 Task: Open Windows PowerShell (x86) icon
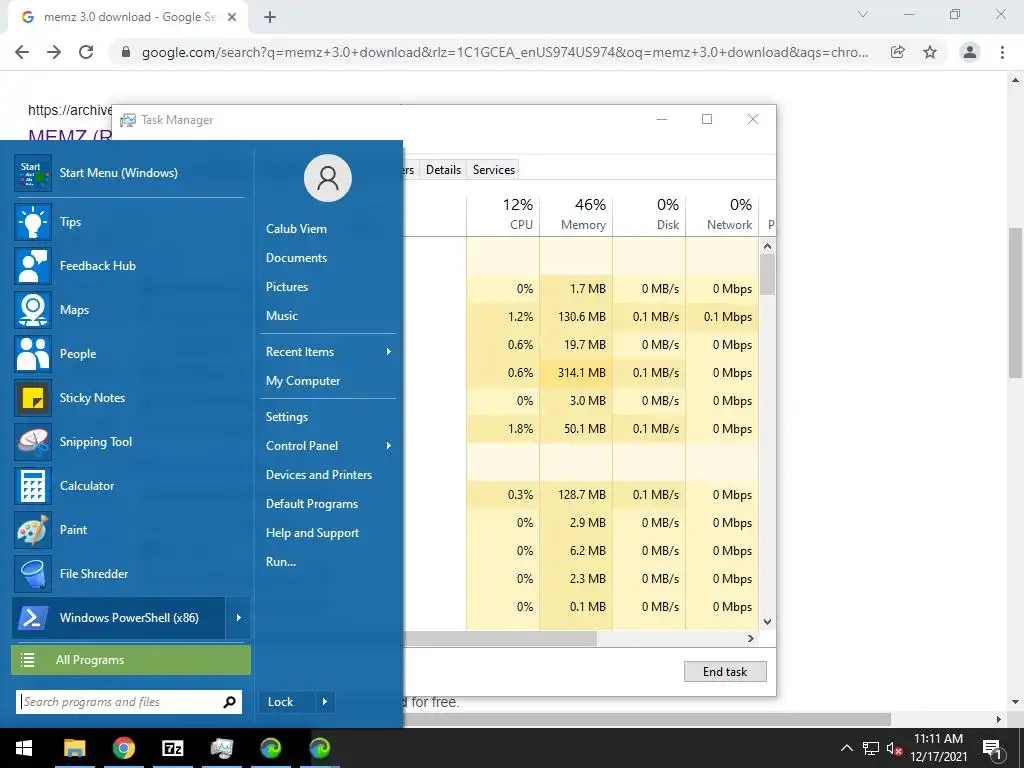33,618
